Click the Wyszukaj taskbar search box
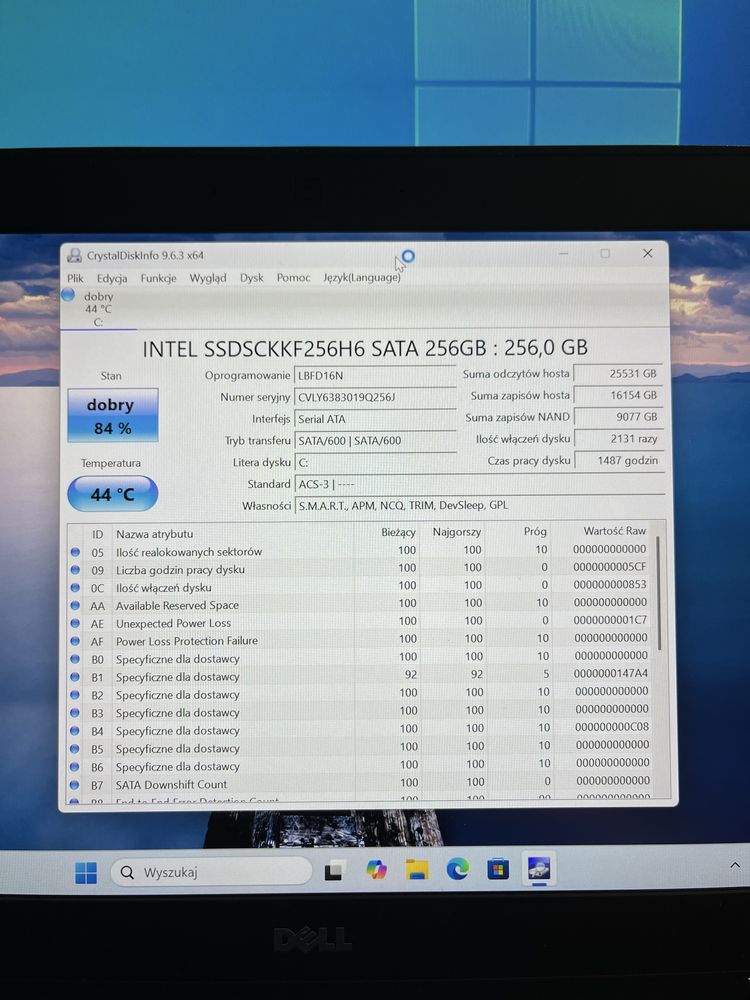 pos(211,872)
